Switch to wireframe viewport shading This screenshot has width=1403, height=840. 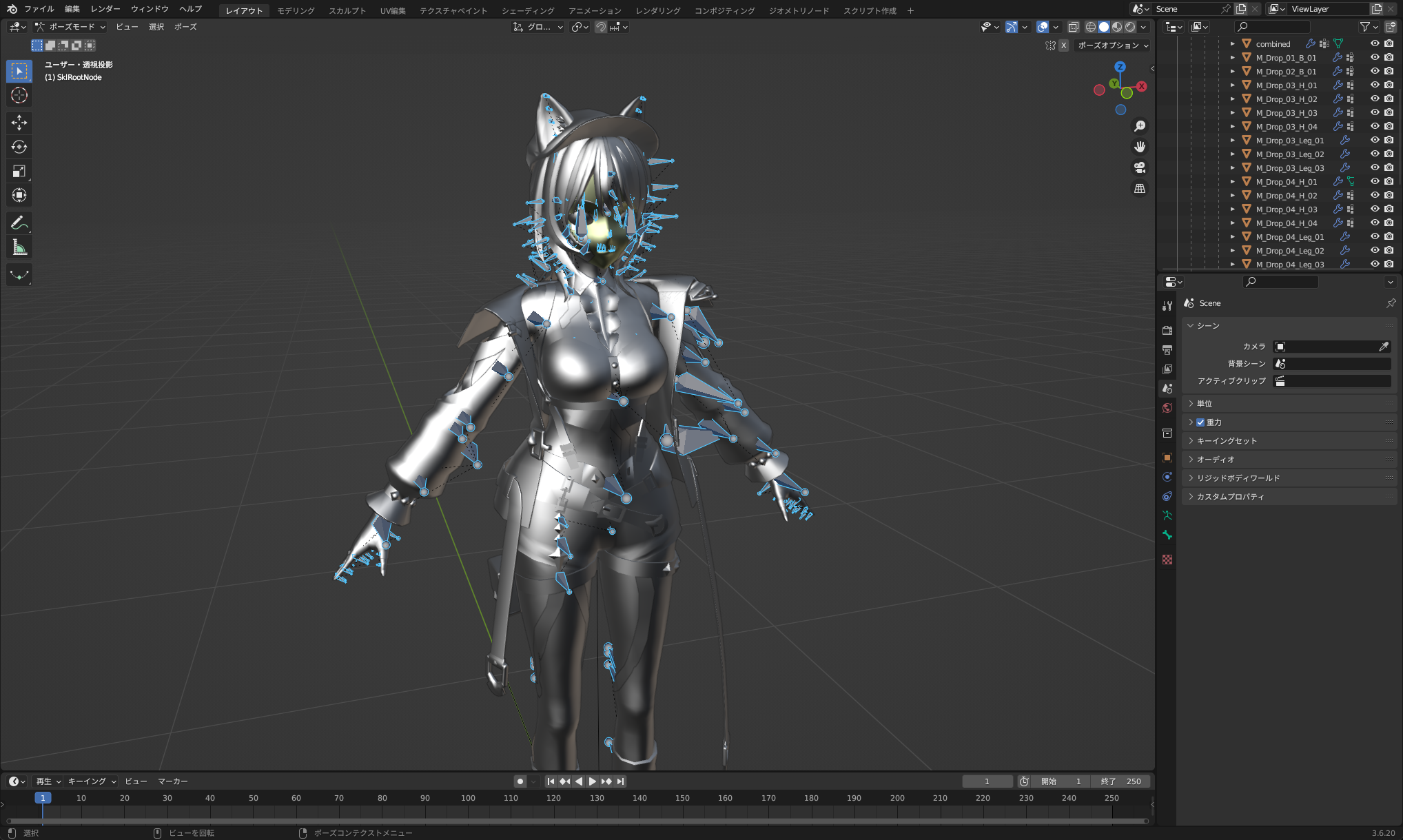[x=1091, y=27]
